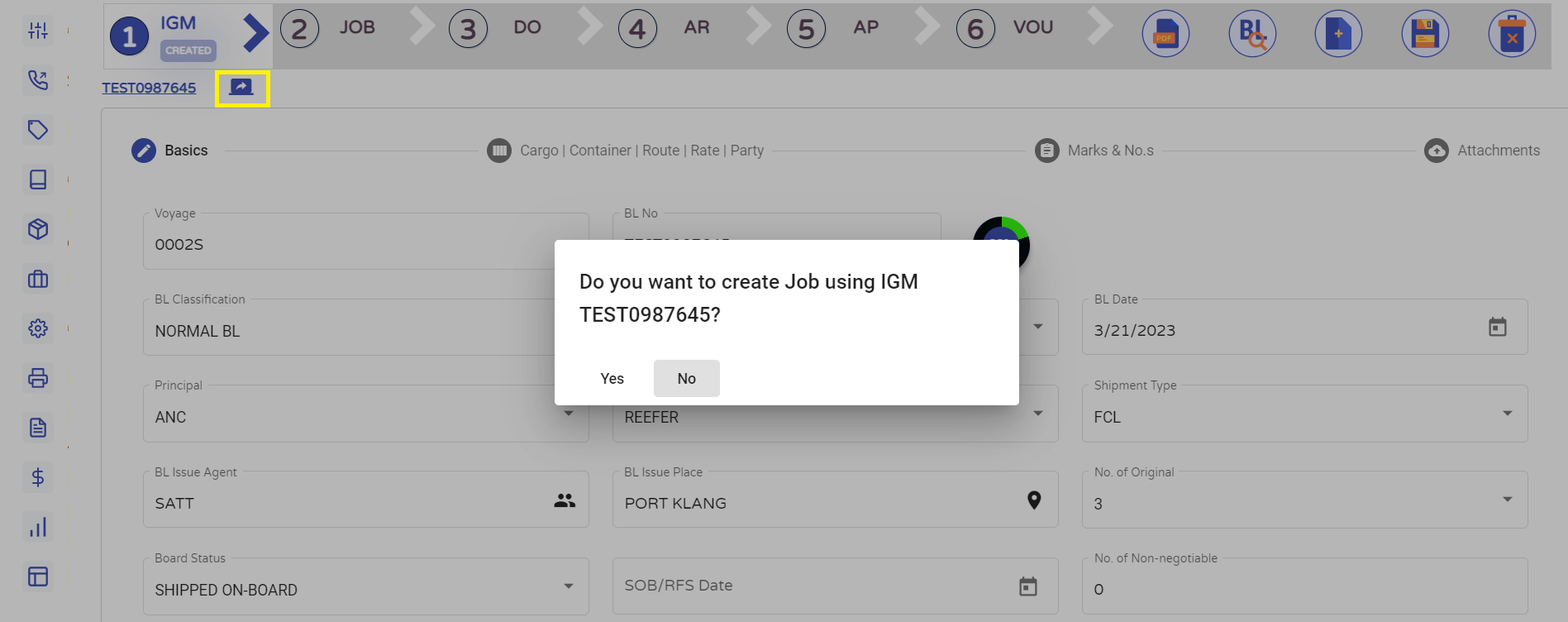The image size is (1568, 622).
Task: Click No in the dialog
Action: [686, 378]
